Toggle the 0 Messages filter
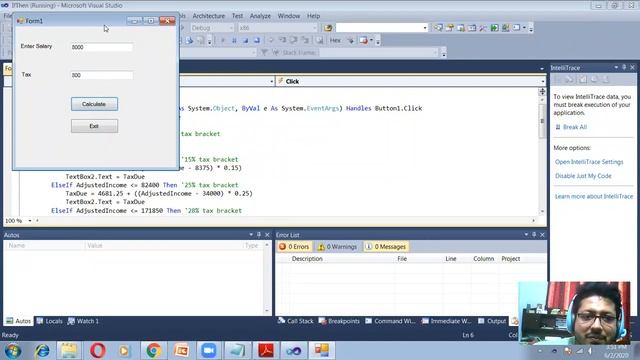The width and height of the screenshot is (640, 360). (x=386, y=247)
